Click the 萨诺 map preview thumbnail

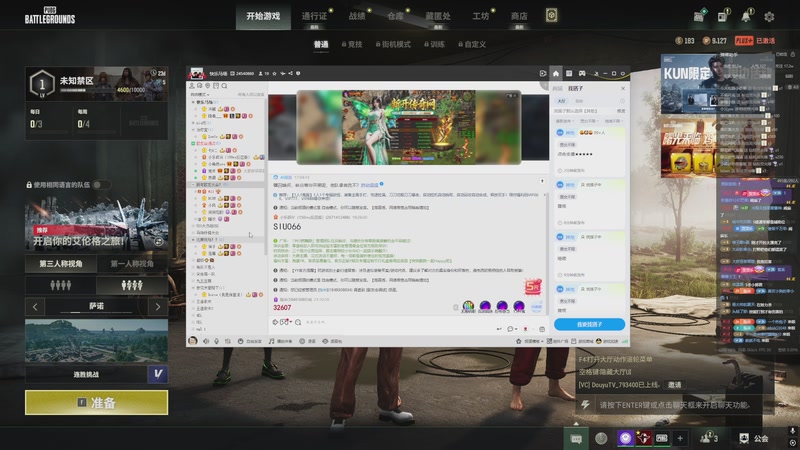pos(96,341)
